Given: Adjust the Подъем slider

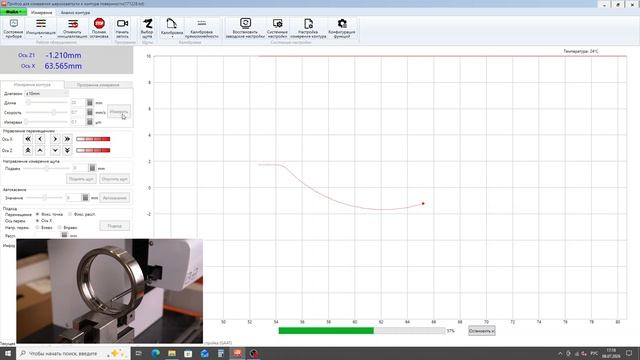Looking at the screenshot, I should coord(46,168).
